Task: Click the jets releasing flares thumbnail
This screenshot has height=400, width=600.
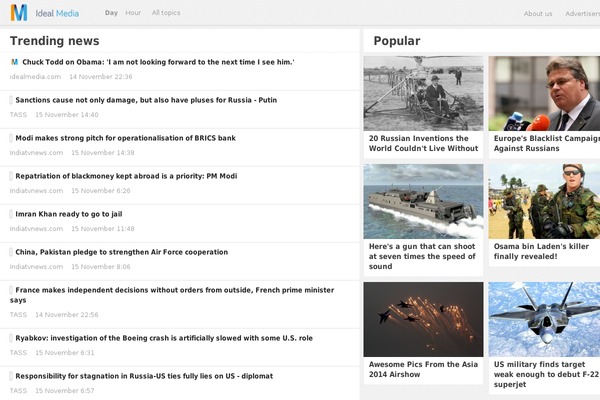Action: click(x=423, y=319)
